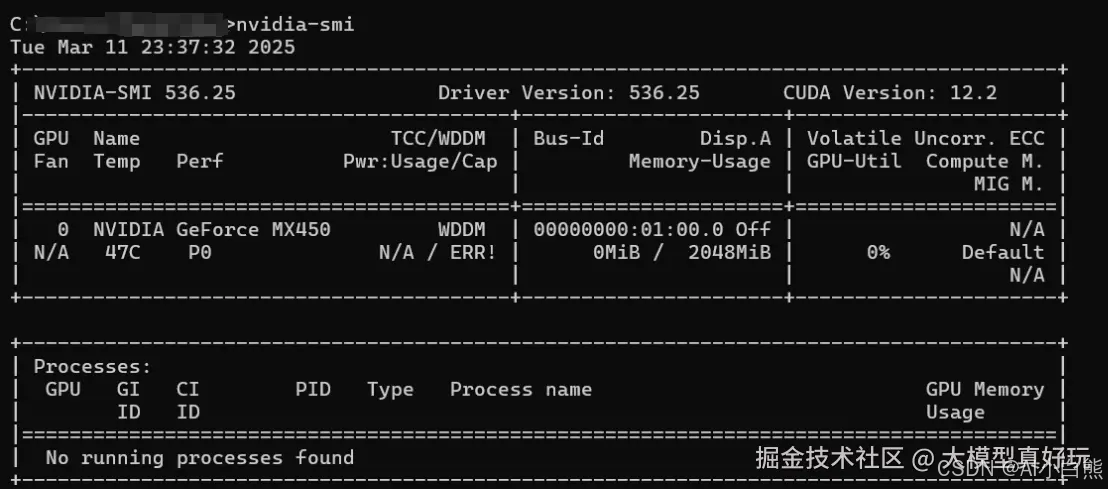Click the 'GPU Memory' column header
The height and width of the screenshot is (489, 1108).
tap(985, 389)
